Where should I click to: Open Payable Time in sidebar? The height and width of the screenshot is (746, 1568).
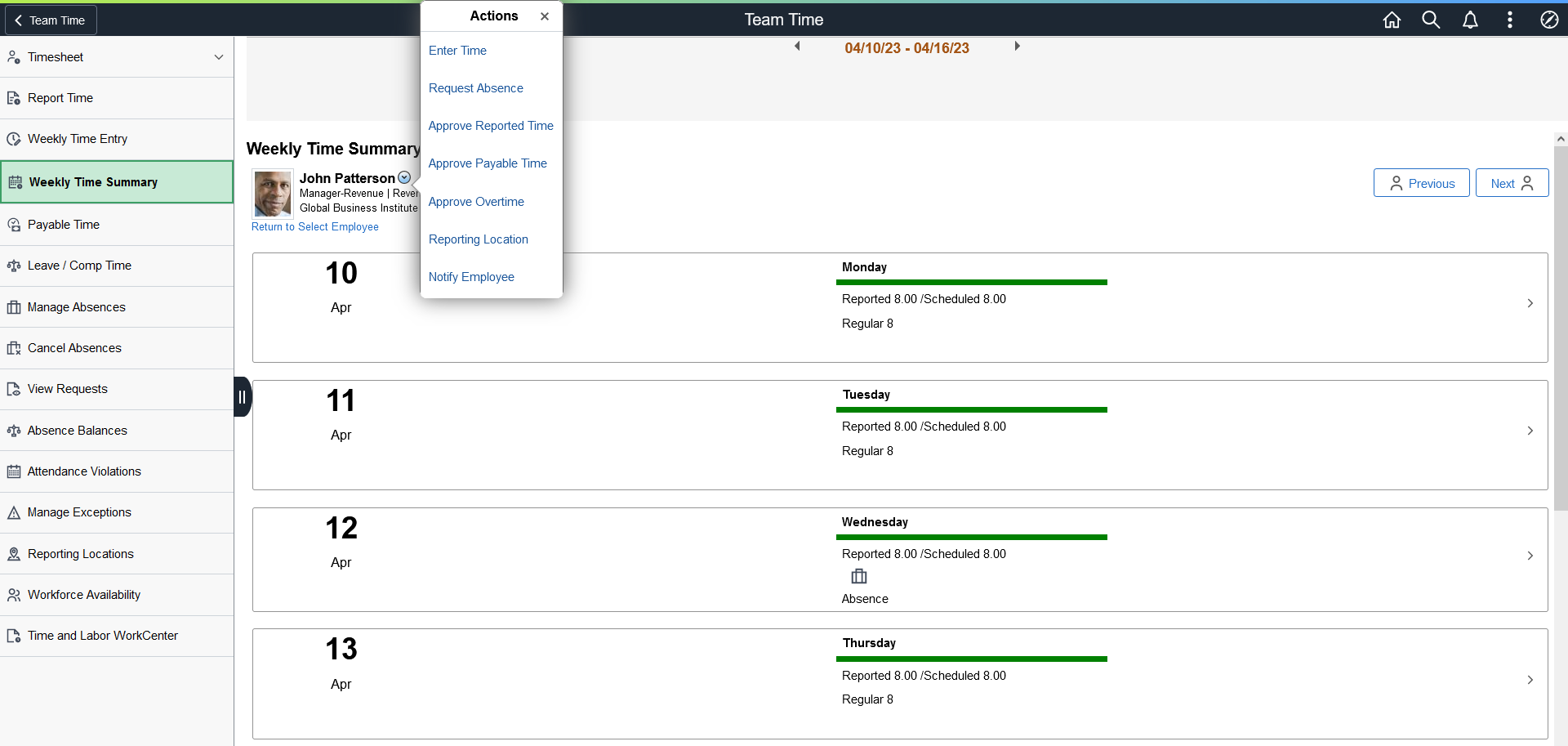[x=117, y=225]
